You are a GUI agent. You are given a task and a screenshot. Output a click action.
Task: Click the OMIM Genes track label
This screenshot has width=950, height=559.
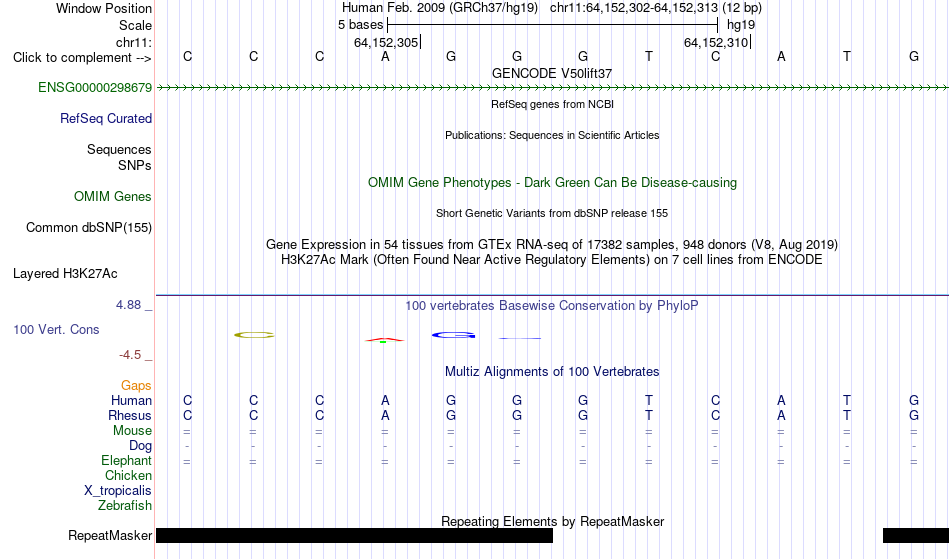click(112, 196)
